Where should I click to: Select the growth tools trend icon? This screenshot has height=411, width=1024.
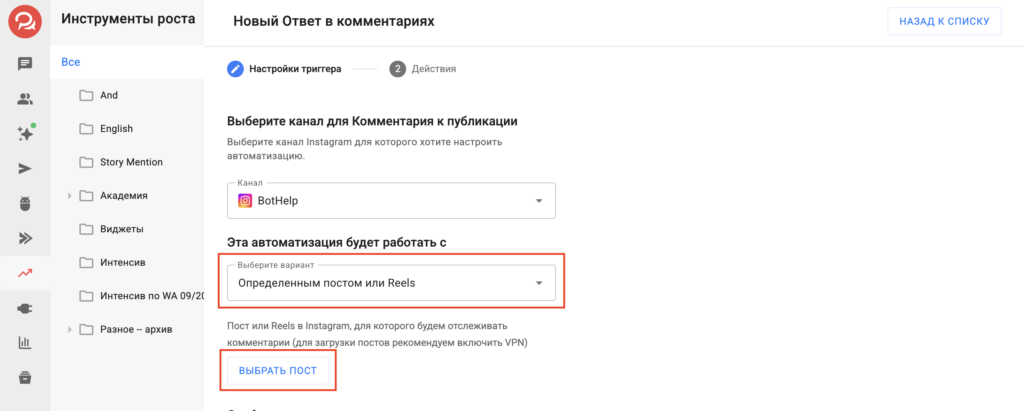tap(25, 273)
